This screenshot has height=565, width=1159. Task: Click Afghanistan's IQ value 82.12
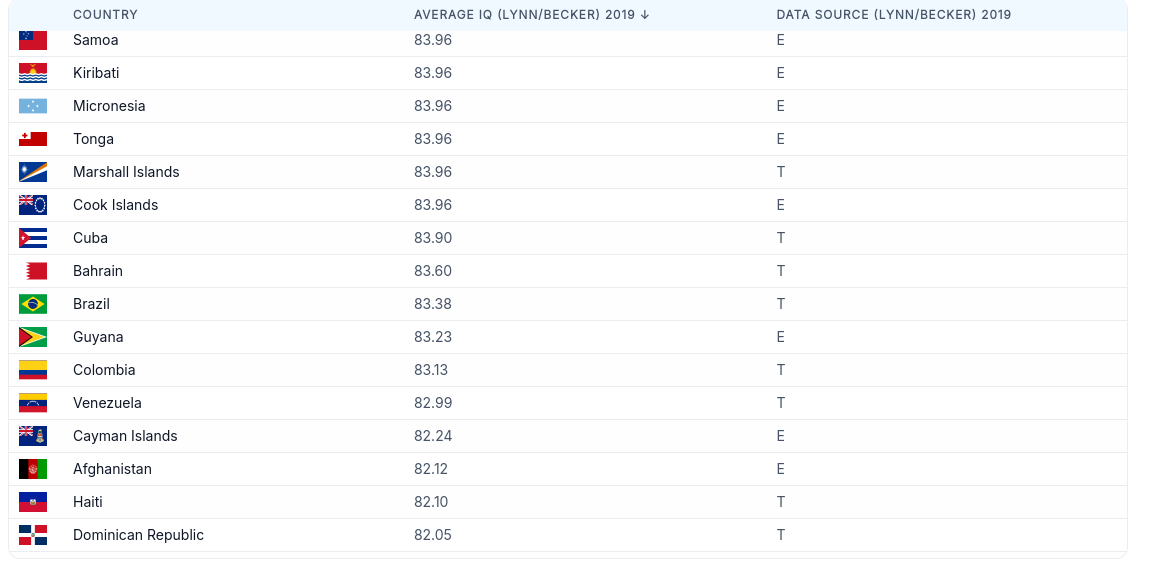[x=431, y=469]
